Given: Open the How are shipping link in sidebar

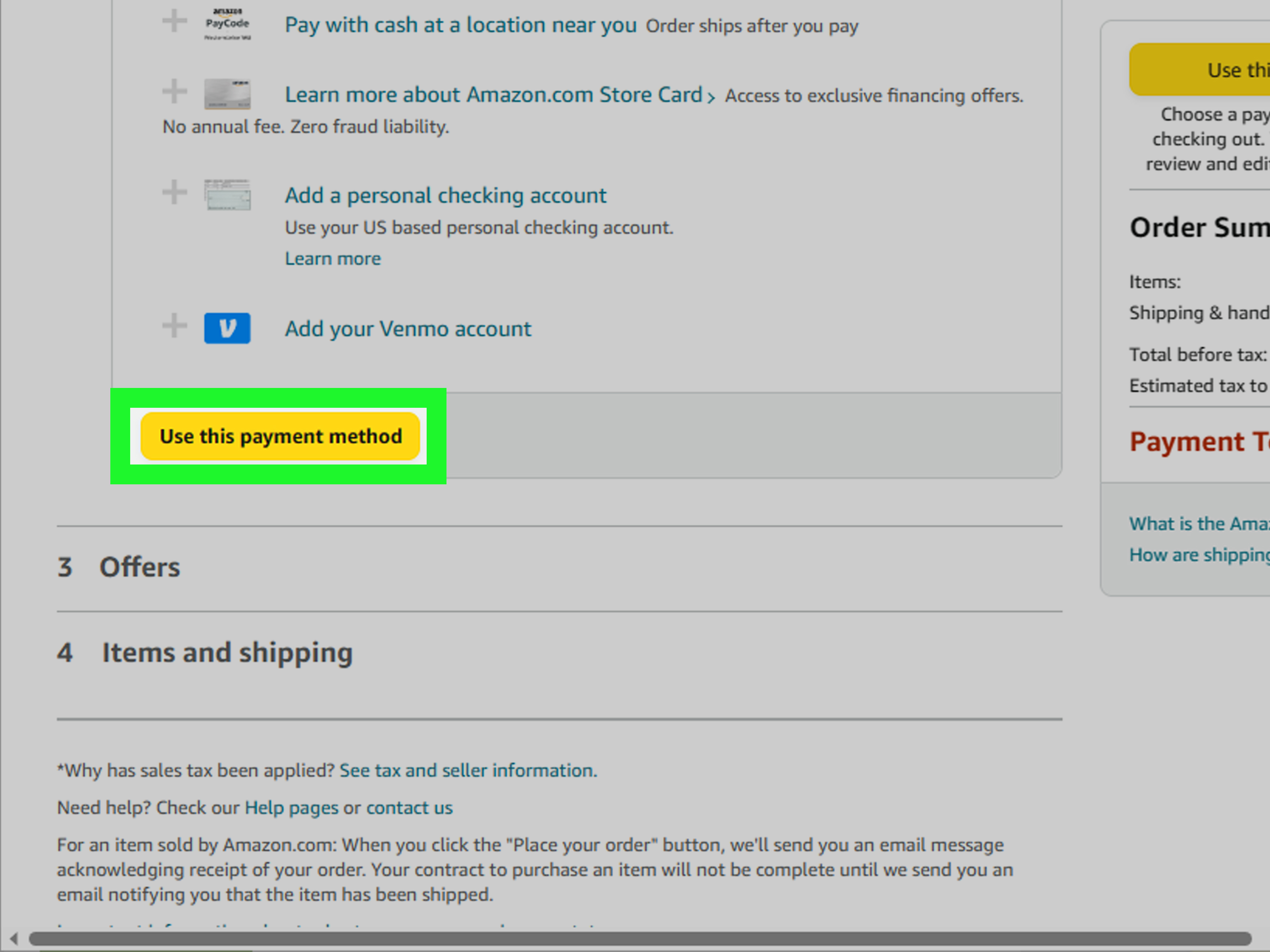Looking at the screenshot, I should (1199, 555).
